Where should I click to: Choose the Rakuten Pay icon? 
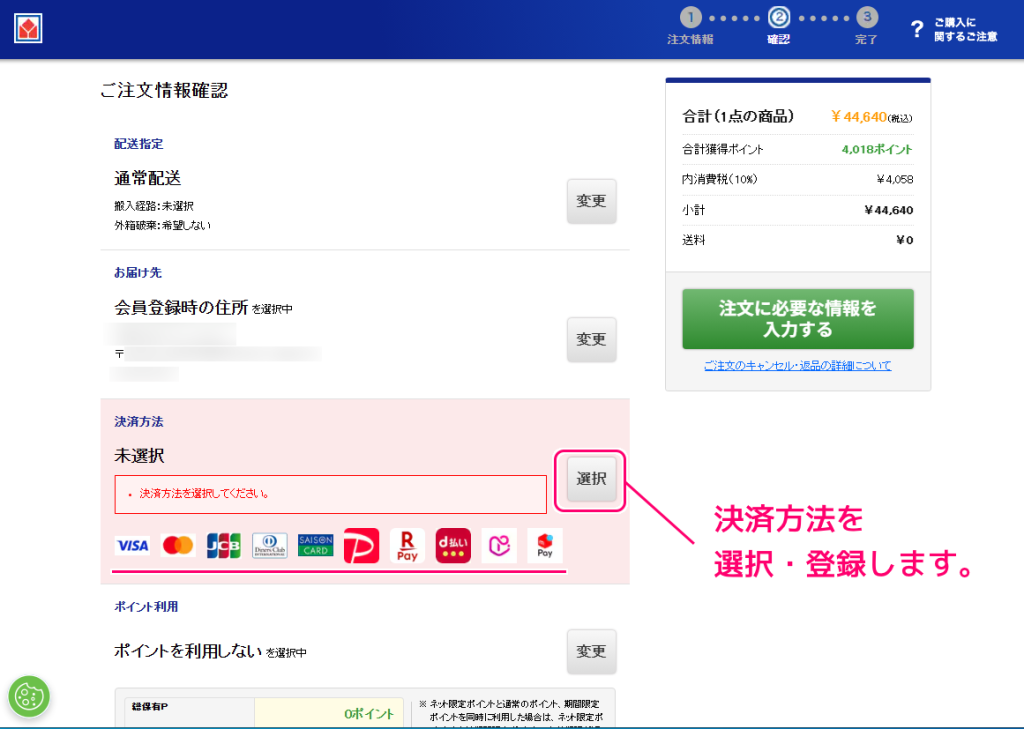[x=406, y=544]
